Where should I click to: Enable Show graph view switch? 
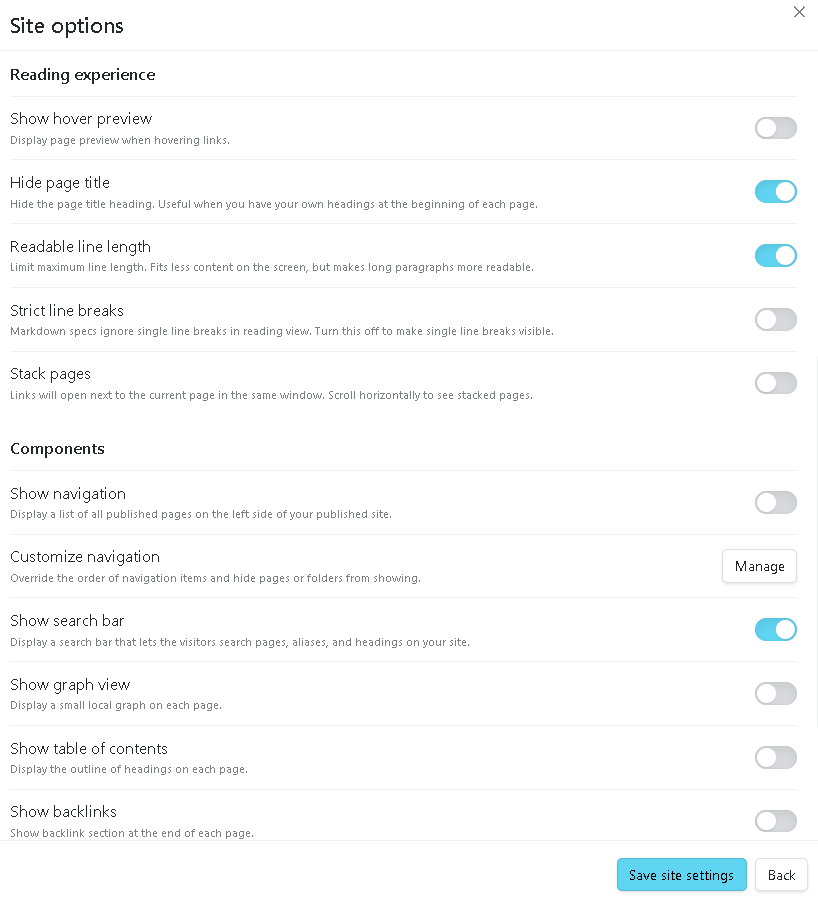click(775, 694)
